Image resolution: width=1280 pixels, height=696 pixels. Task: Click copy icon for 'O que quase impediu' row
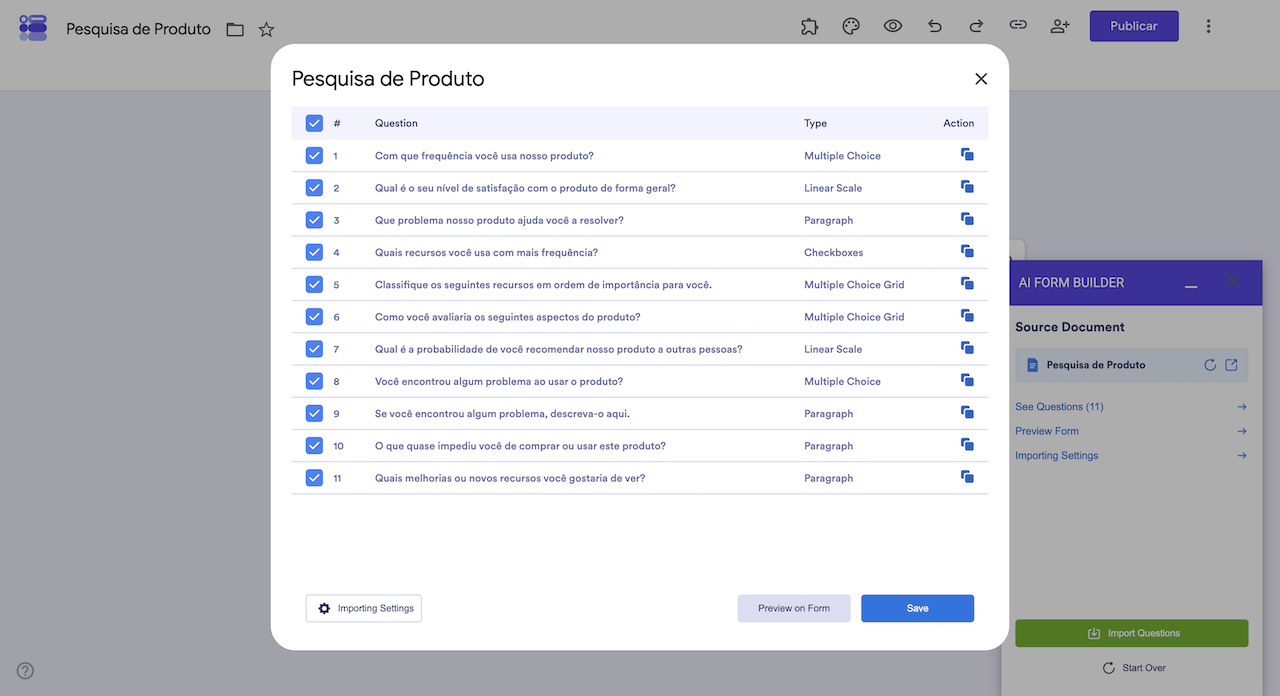click(x=967, y=445)
